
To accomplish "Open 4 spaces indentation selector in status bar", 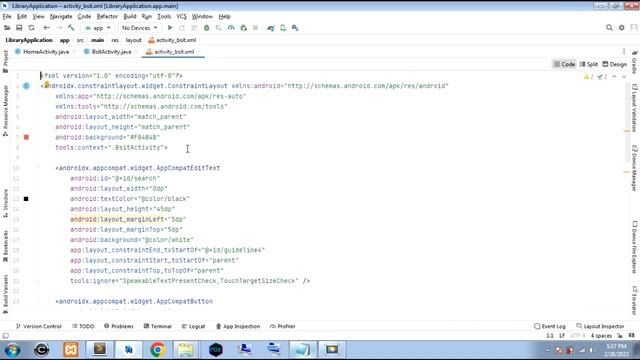I will pyautogui.click(x=601, y=336).
